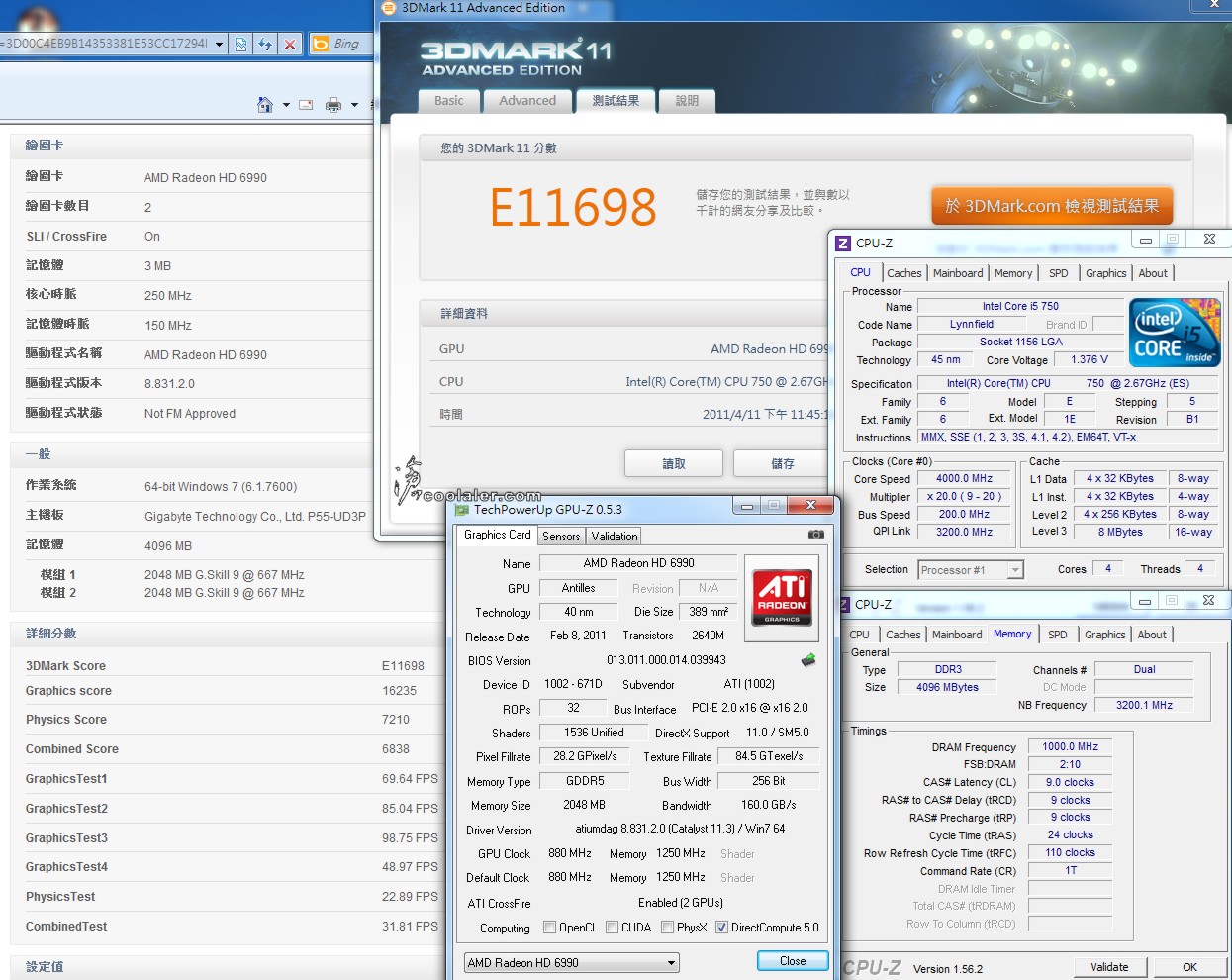
Task: Click the ATI Radeon logo in GPU-Z
Action: click(782, 597)
